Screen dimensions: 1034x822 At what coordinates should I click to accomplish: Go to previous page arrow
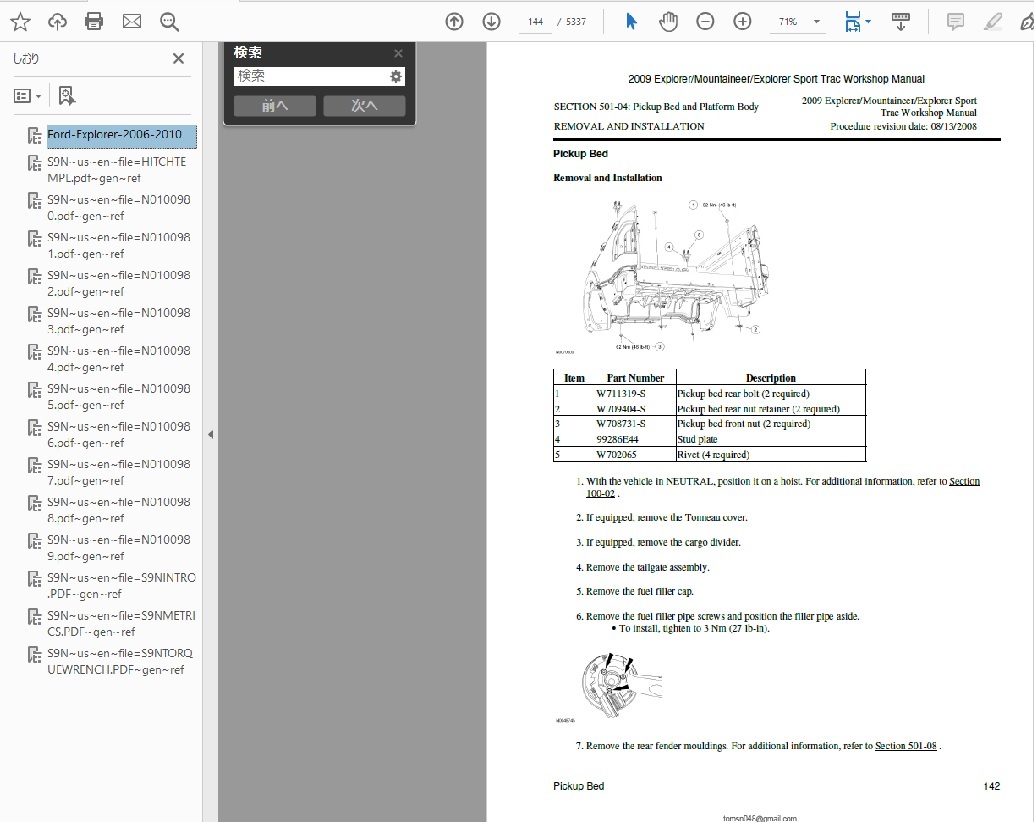pyautogui.click(x=454, y=22)
